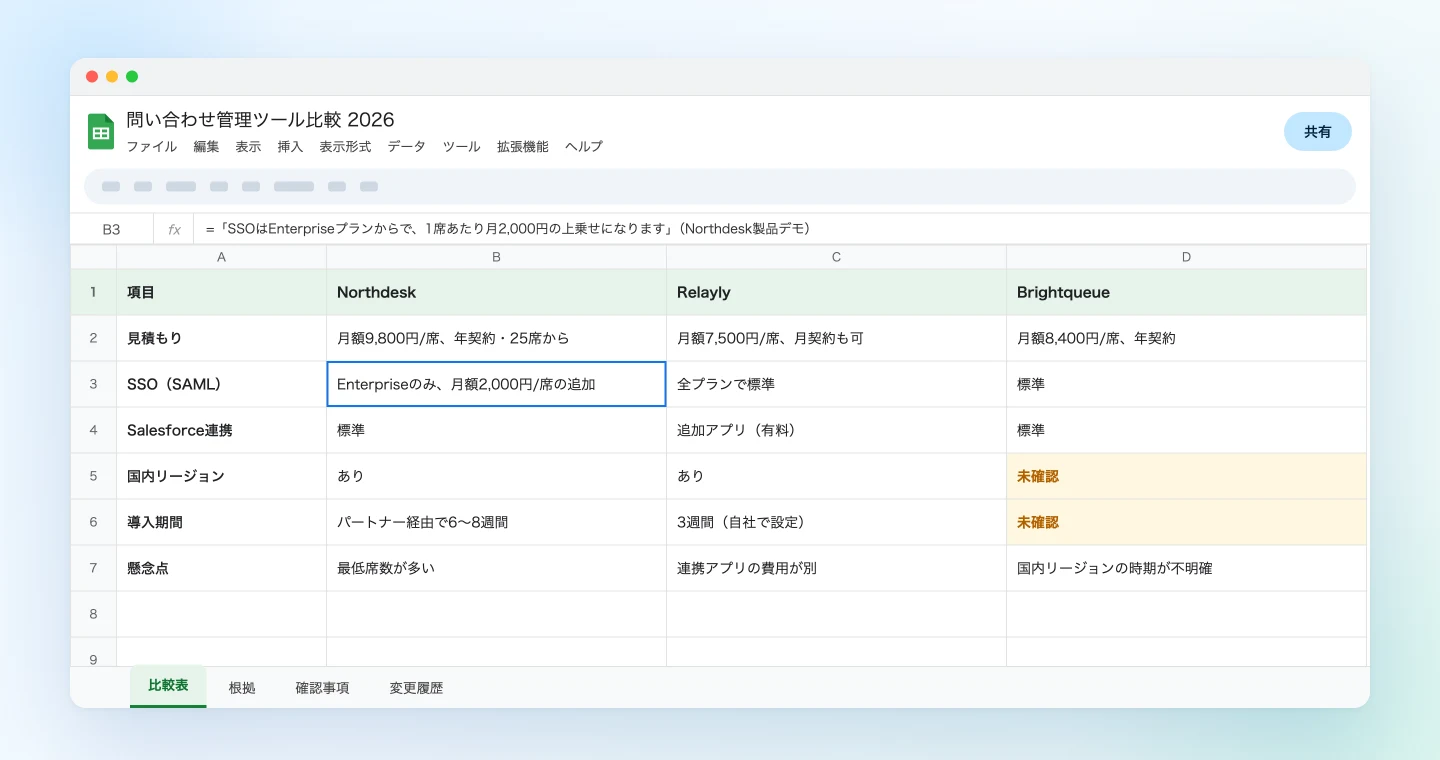Open the 表示形式 menu

tap(345, 147)
